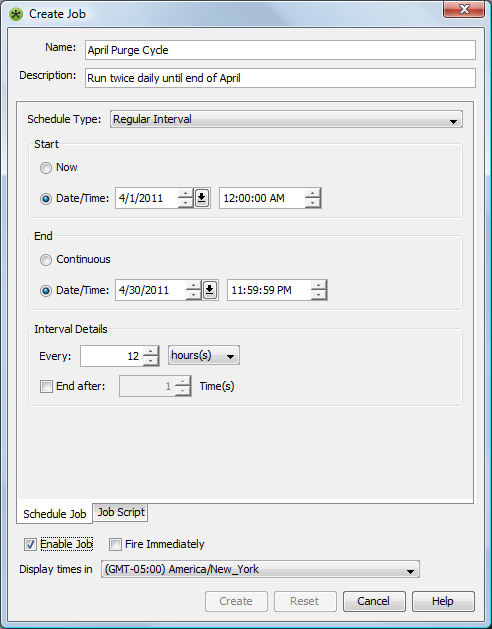Increase the Start time 12:00:00 AM spinner
The height and width of the screenshot is (629, 492).
[313, 193]
